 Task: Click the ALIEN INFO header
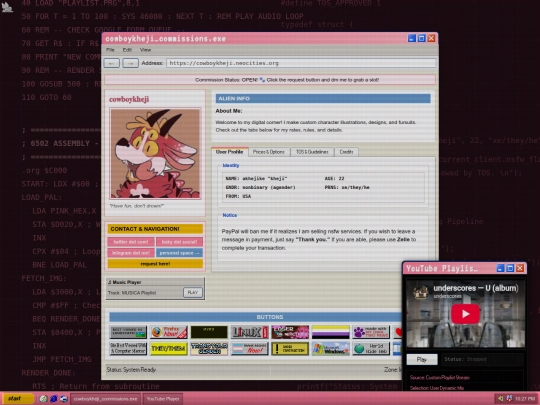point(323,98)
